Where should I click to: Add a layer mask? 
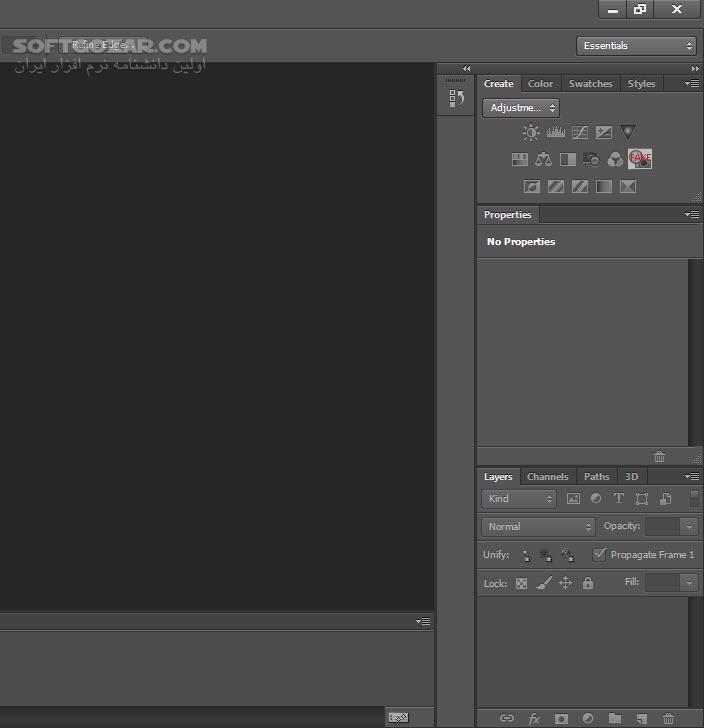(561, 719)
